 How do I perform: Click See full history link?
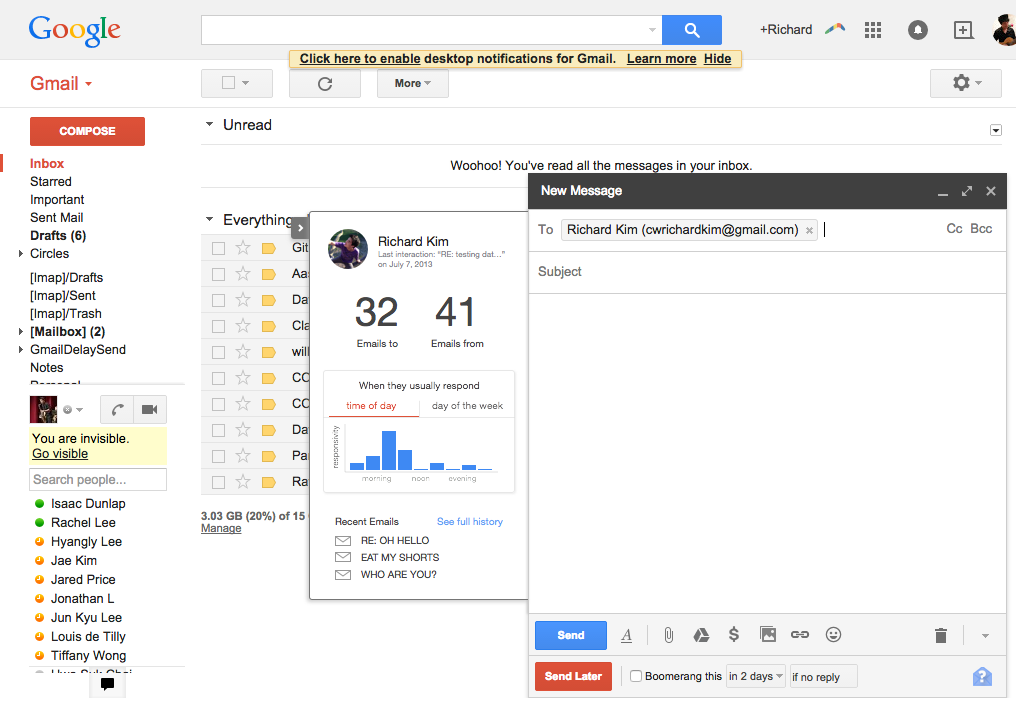coord(470,522)
